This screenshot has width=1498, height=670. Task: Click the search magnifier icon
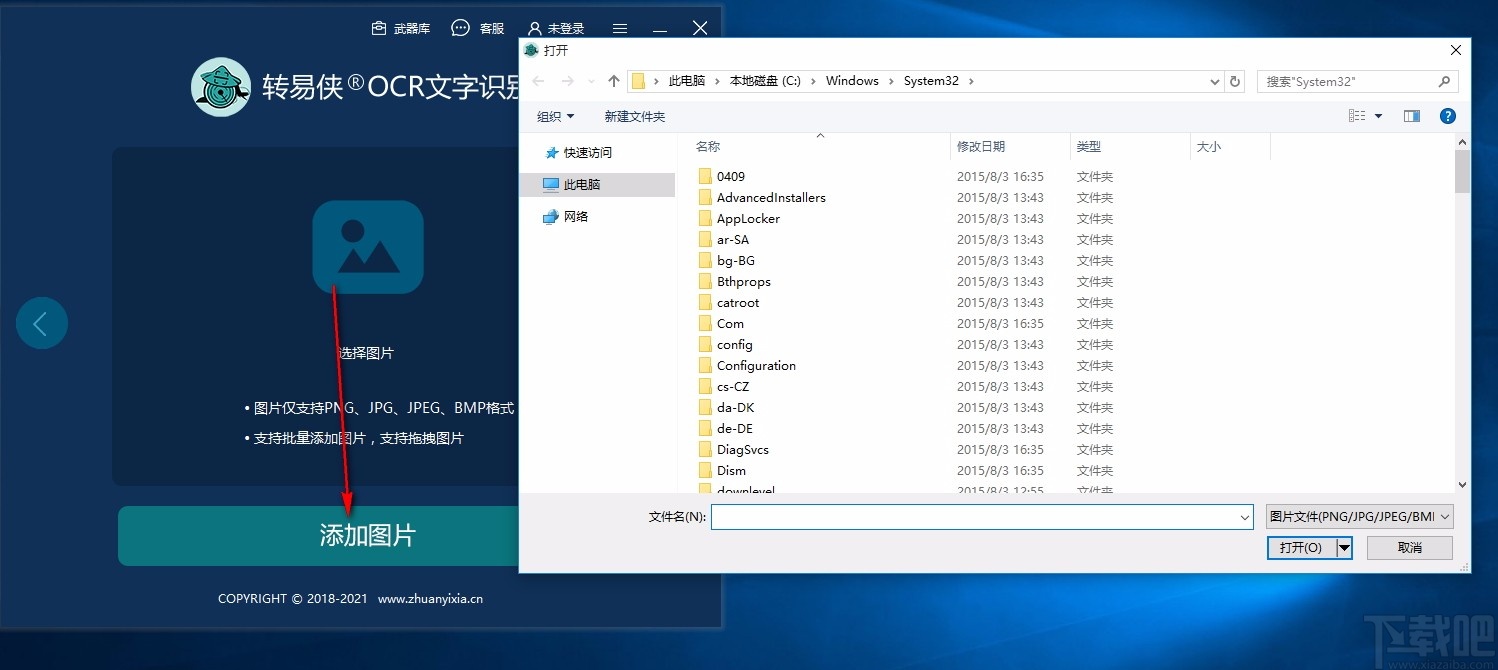(1444, 81)
